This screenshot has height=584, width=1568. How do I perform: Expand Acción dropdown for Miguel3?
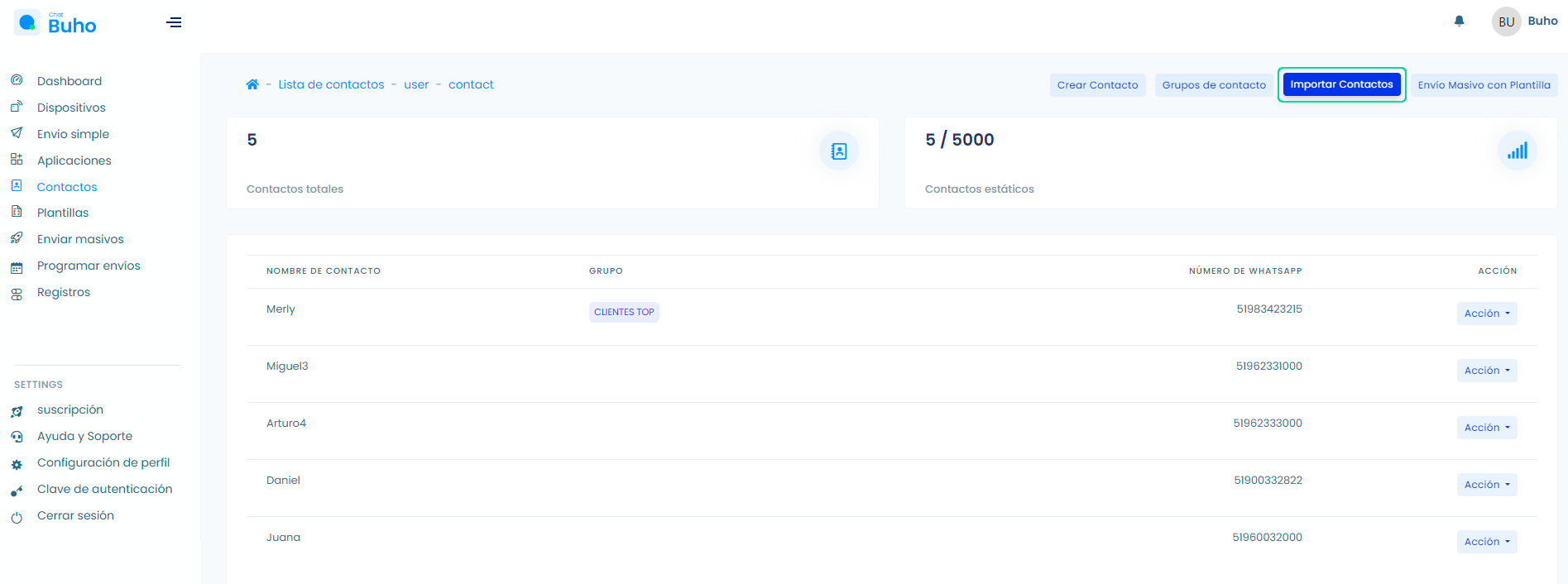pos(1486,371)
